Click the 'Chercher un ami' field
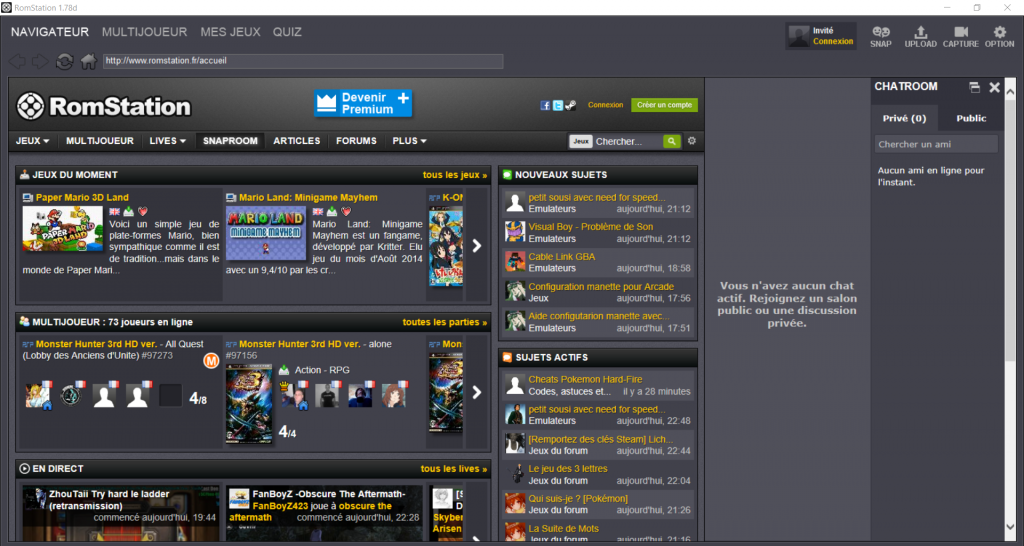Viewport: 1024px width, 546px height. tap(936, 145)
